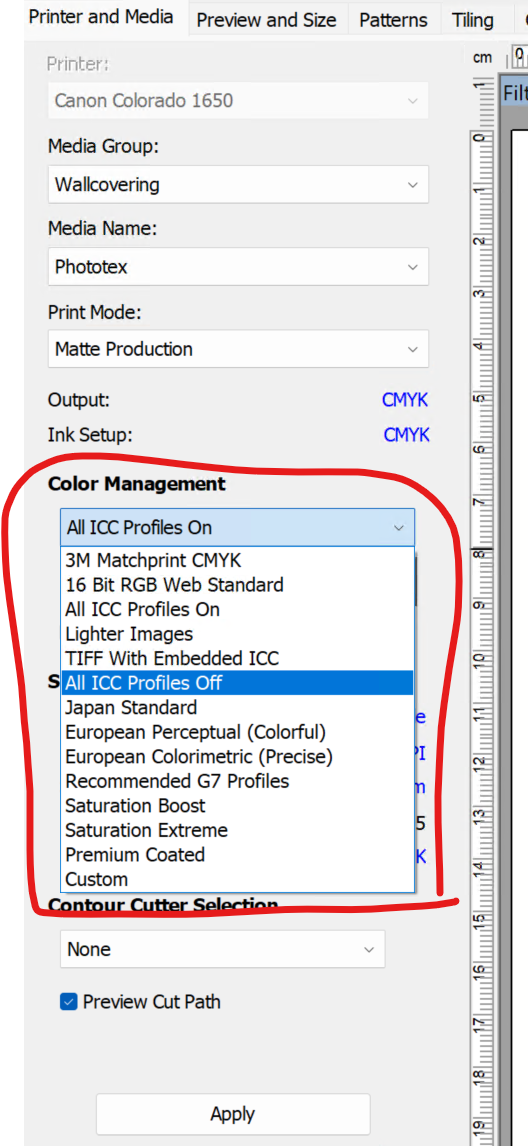Expand the Contour Cutter Selection dropdown
528x1146 pixels.
coord(222,949)
